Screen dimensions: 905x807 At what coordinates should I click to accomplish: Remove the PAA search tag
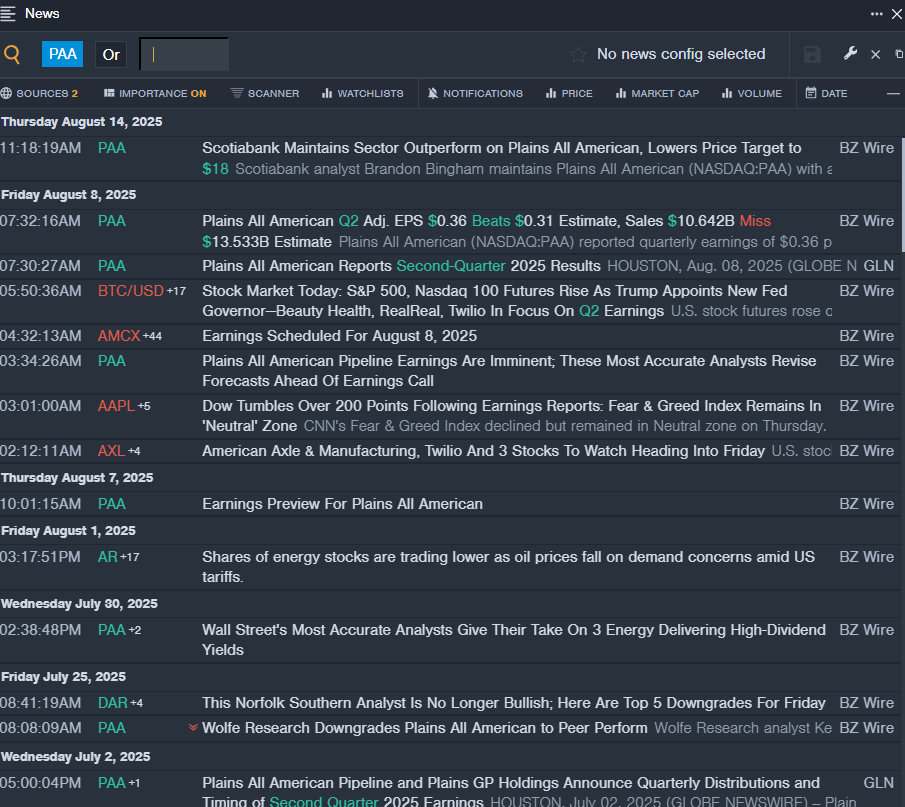[62, 54]
